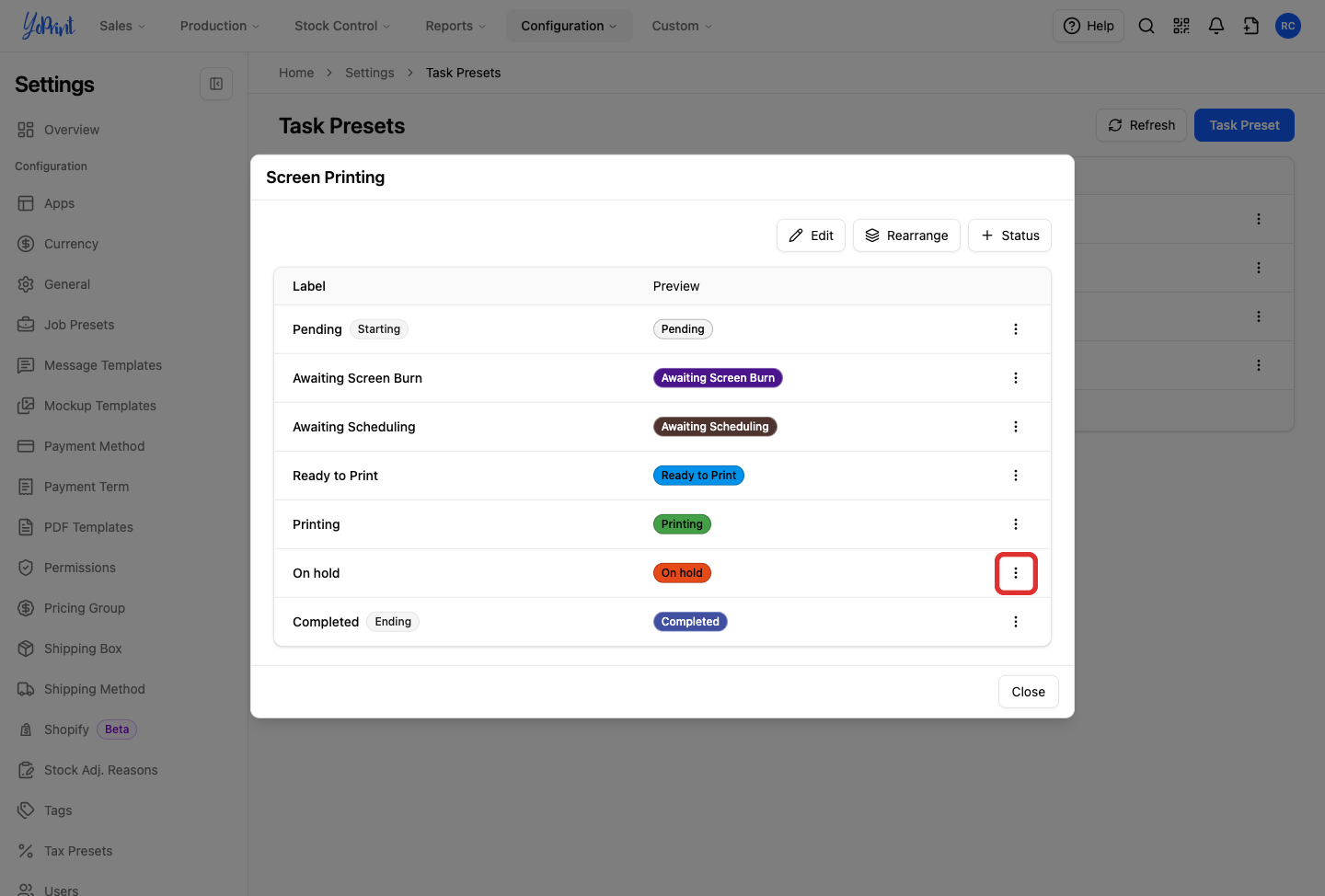
Task: Follow the Home breadcrumb link
Action: (x=296, y=73)
